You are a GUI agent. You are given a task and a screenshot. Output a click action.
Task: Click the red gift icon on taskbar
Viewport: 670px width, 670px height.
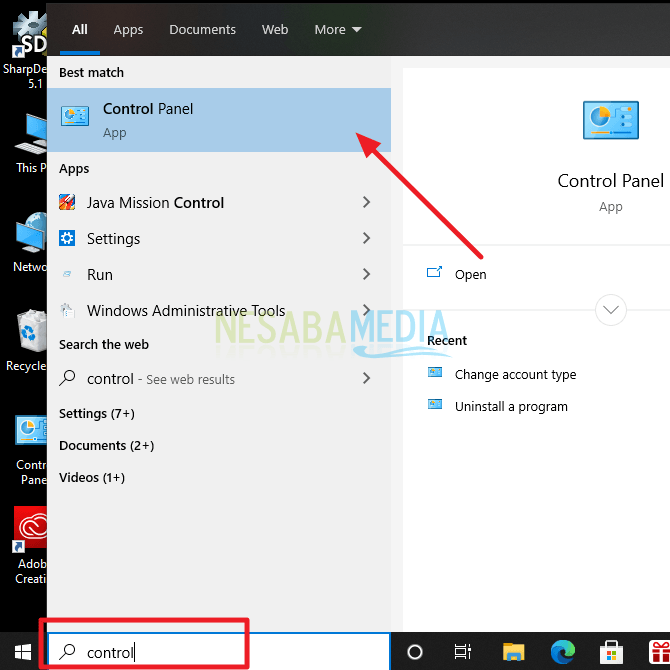tap(659, 653)
